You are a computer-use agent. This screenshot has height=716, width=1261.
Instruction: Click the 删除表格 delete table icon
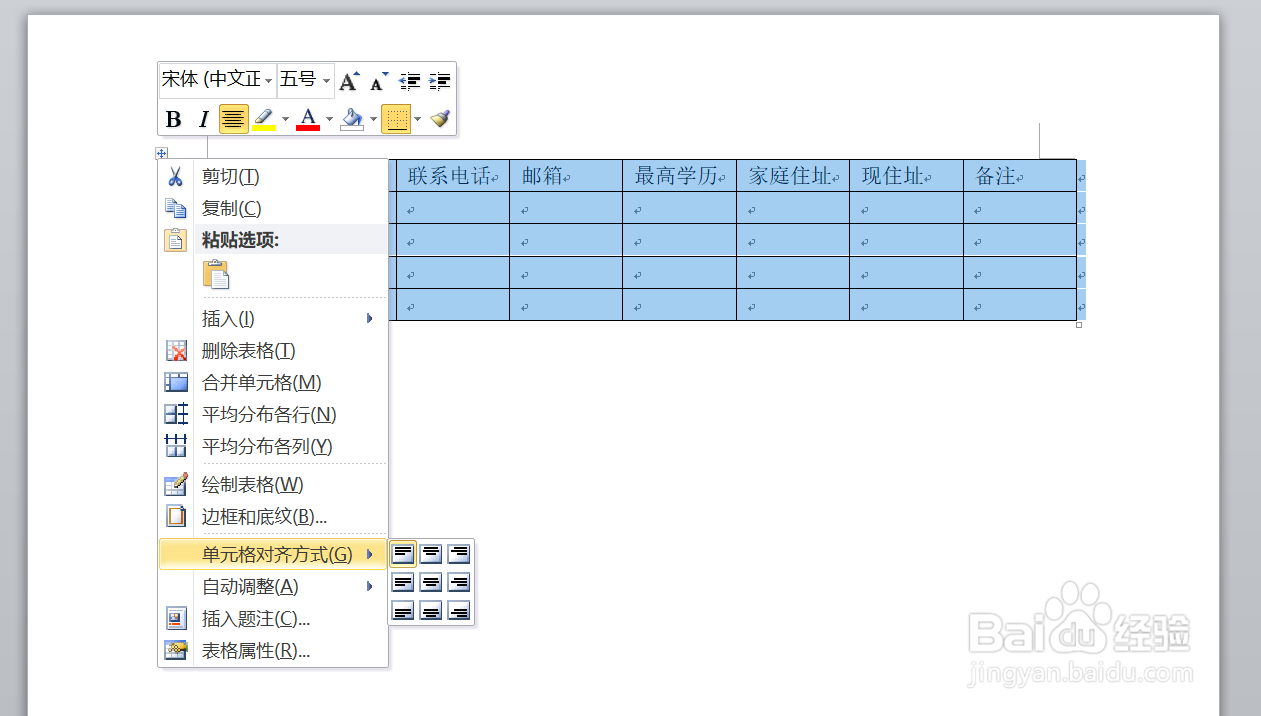coord(175,351)
